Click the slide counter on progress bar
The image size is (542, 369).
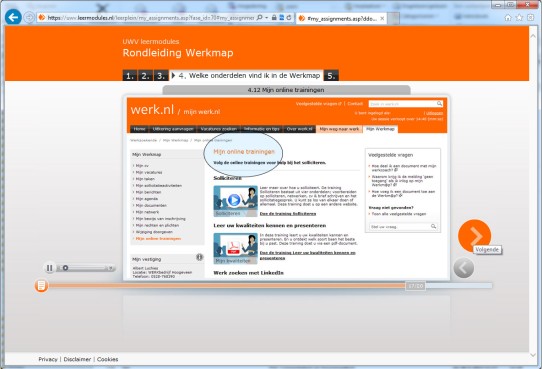415,286
